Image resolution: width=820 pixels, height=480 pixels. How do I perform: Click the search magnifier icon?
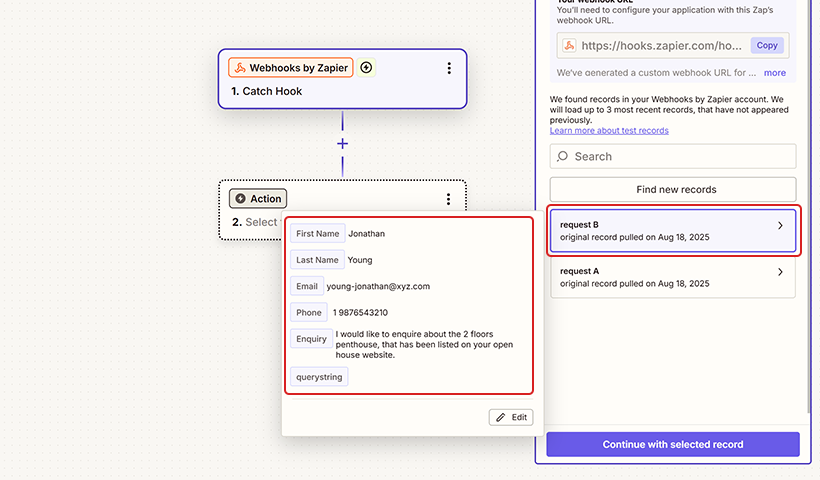[563, 157]
